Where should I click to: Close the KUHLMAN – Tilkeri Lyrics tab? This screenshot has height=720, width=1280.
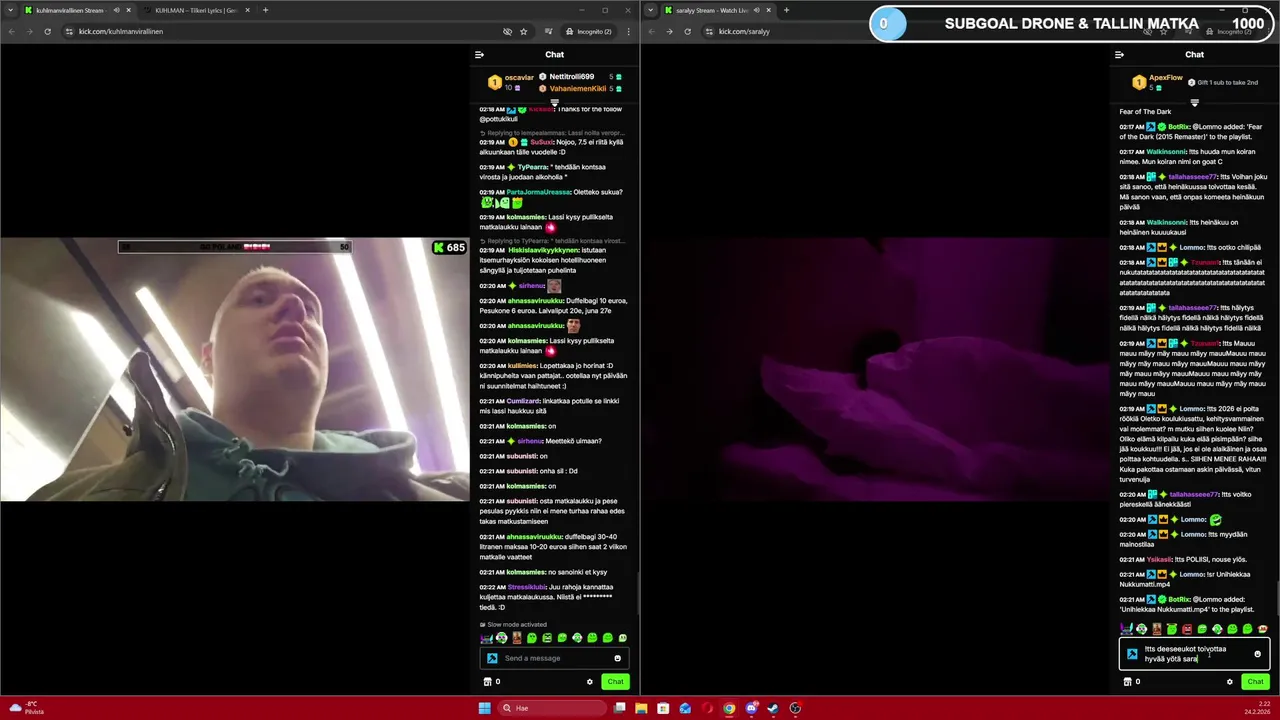(x=247, y=10)
